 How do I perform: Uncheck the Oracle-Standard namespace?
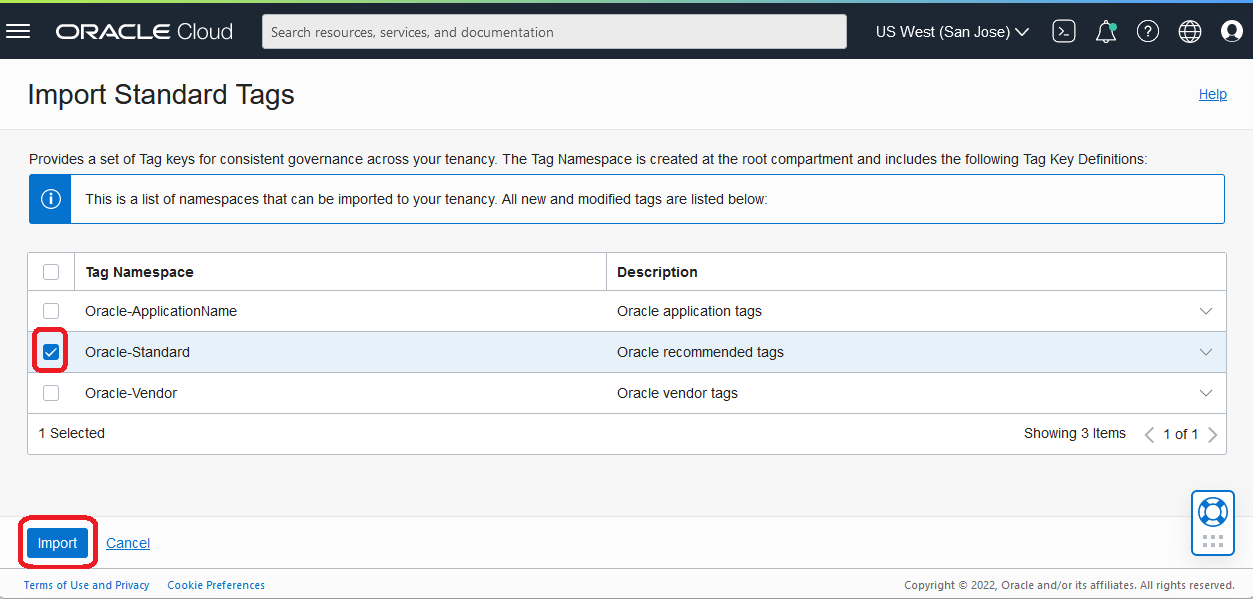(x=50, y=352)
